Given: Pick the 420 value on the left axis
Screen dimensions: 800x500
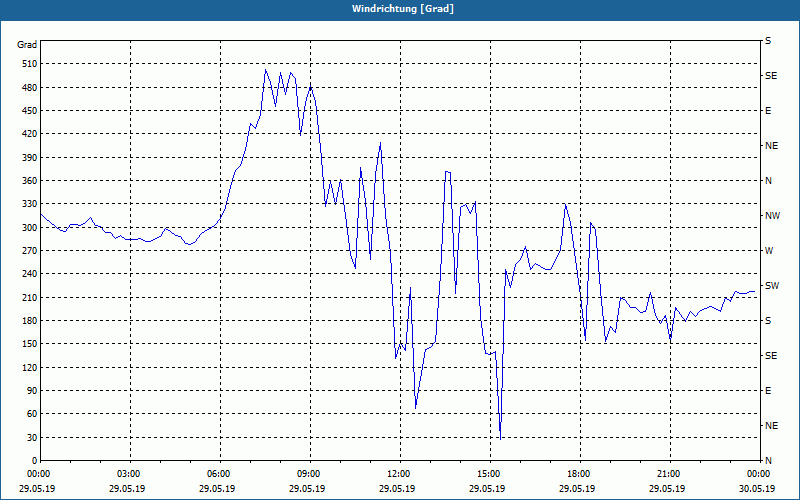Looking at the screenshot, I should pyautogui.click(x=30, y=134).
